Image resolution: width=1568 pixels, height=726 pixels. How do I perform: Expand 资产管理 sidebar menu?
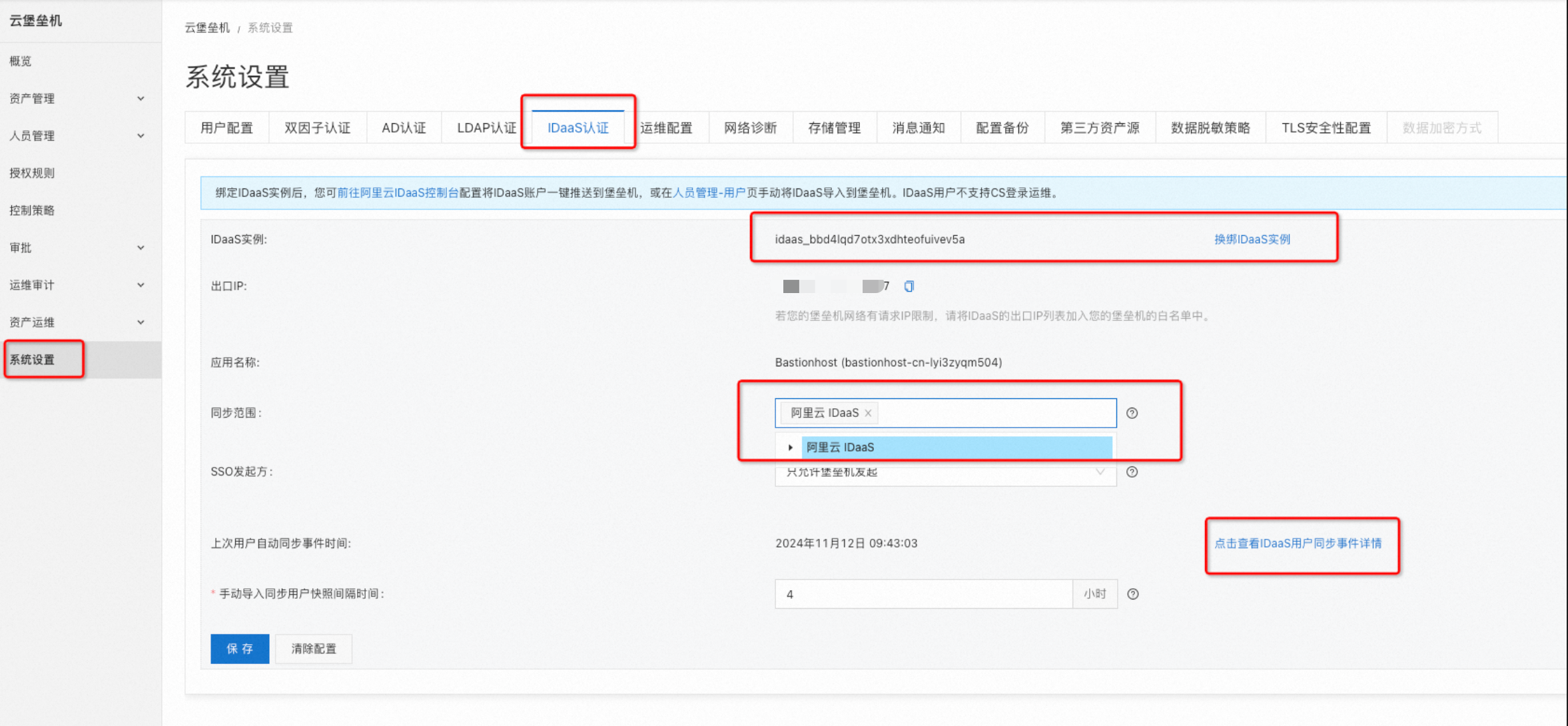coord(73,99)
